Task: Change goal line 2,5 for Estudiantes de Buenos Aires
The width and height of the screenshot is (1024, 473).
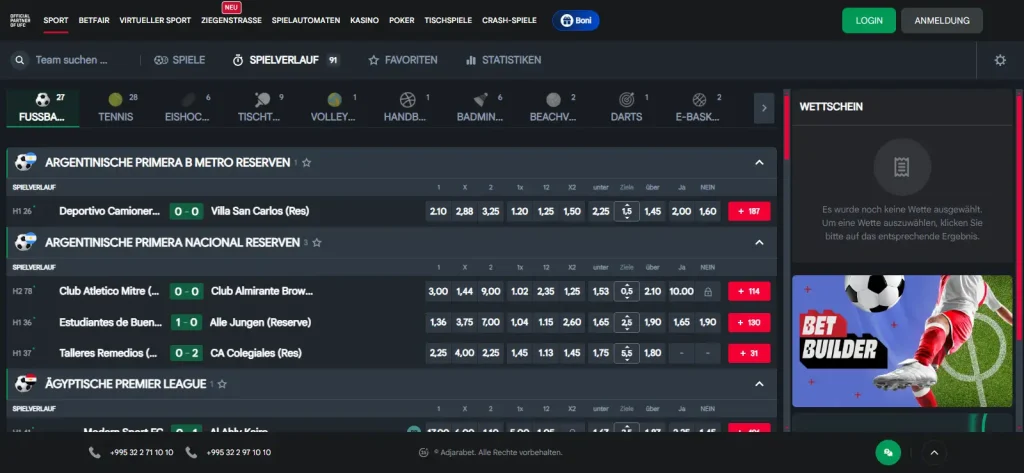Action: [627, 322]
